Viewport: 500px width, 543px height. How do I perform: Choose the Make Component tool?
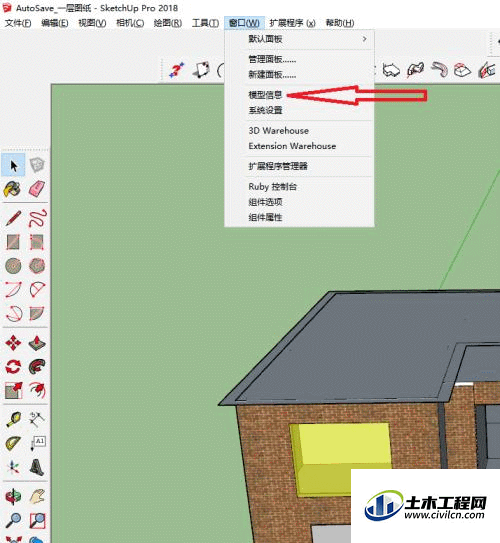click(x=37, y=166)
